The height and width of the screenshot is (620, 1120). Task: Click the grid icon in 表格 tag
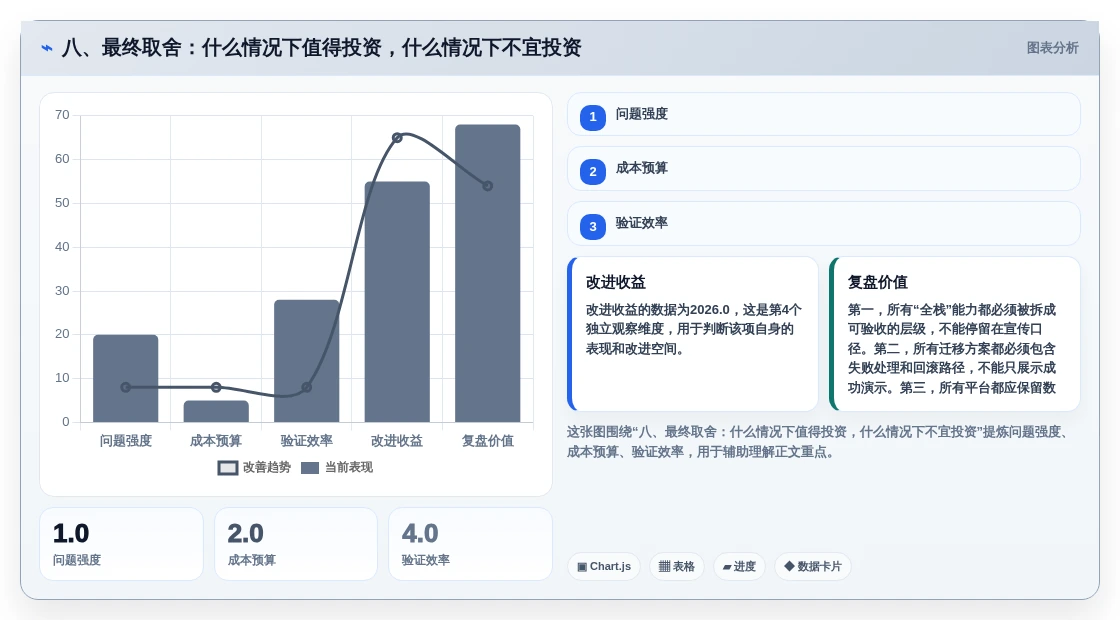664,566
